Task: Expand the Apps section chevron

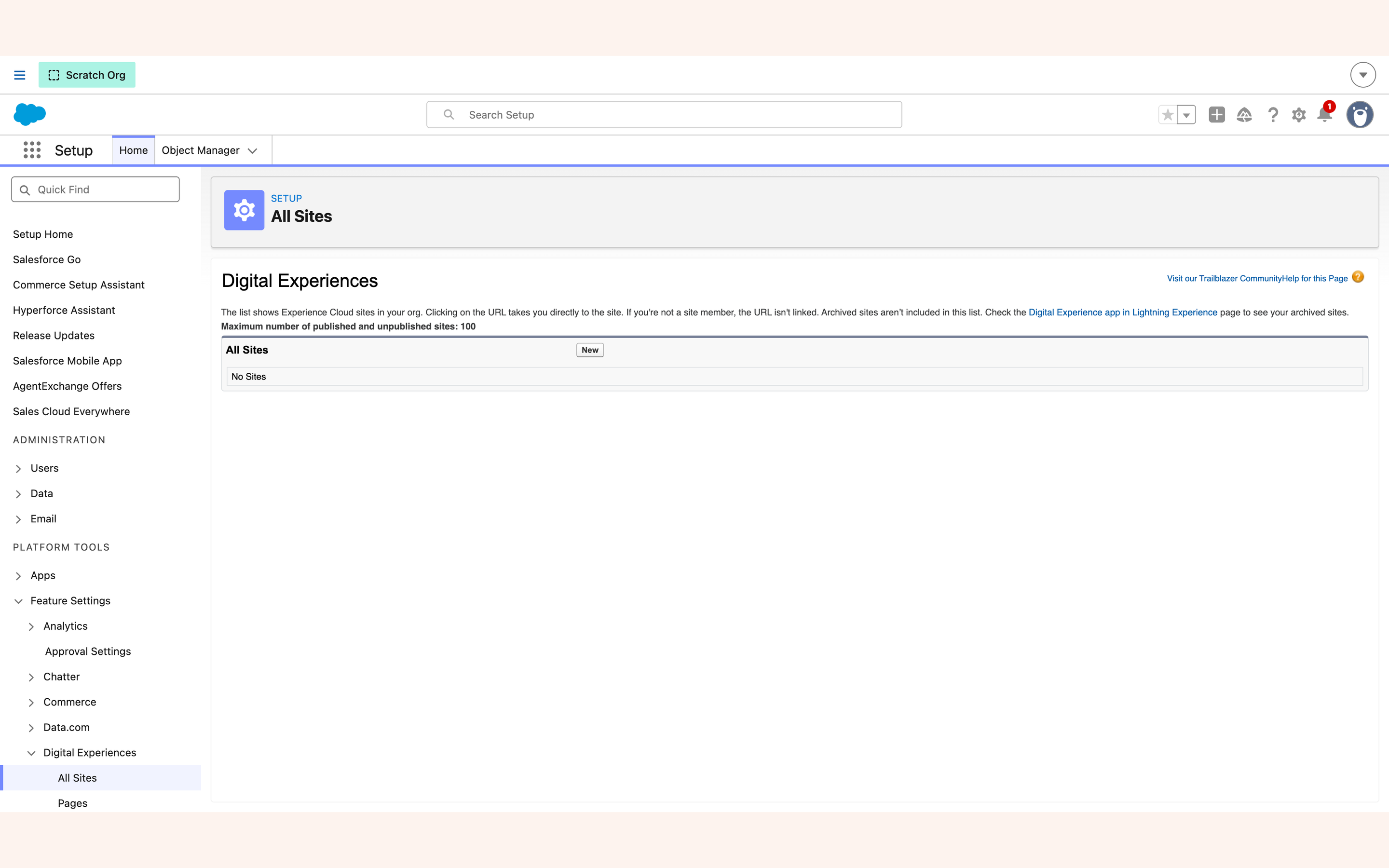Action: [x=18, y=576]
